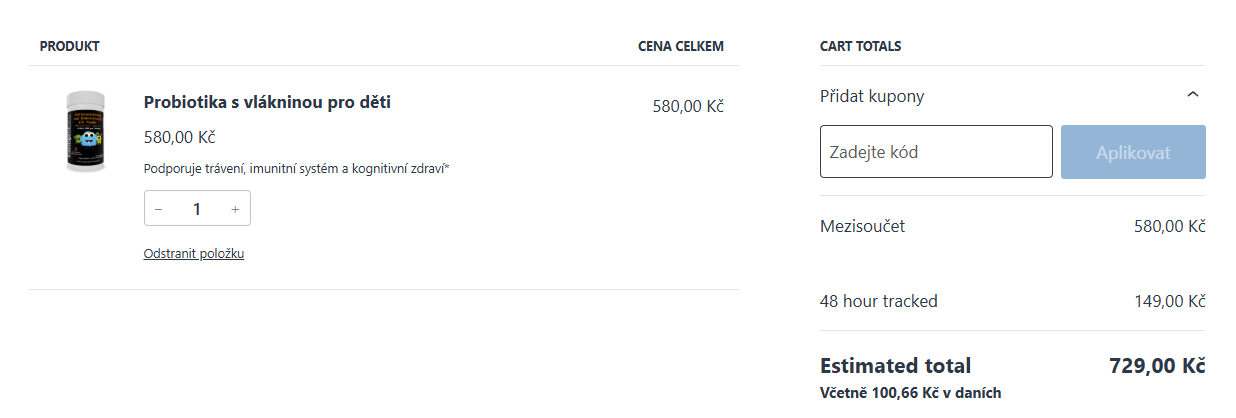This screenshot has width=1236, height=418.
Task: Decrease quantity with the minus button
Action: (159, 209)
